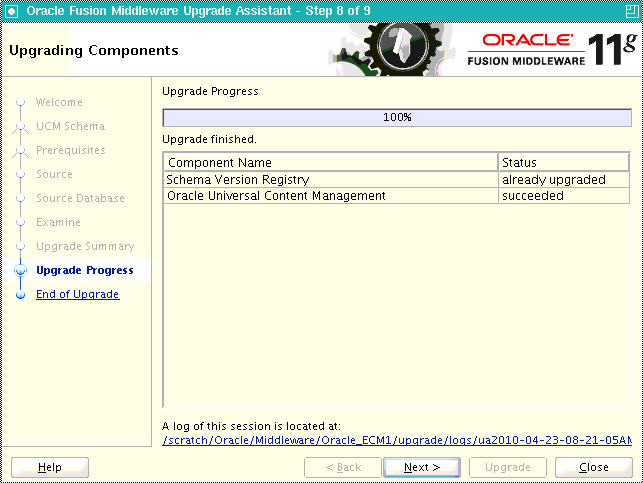Select the Schema Version Registry row
Viewport: 643px width, 483px height.
tap(396, 180)
